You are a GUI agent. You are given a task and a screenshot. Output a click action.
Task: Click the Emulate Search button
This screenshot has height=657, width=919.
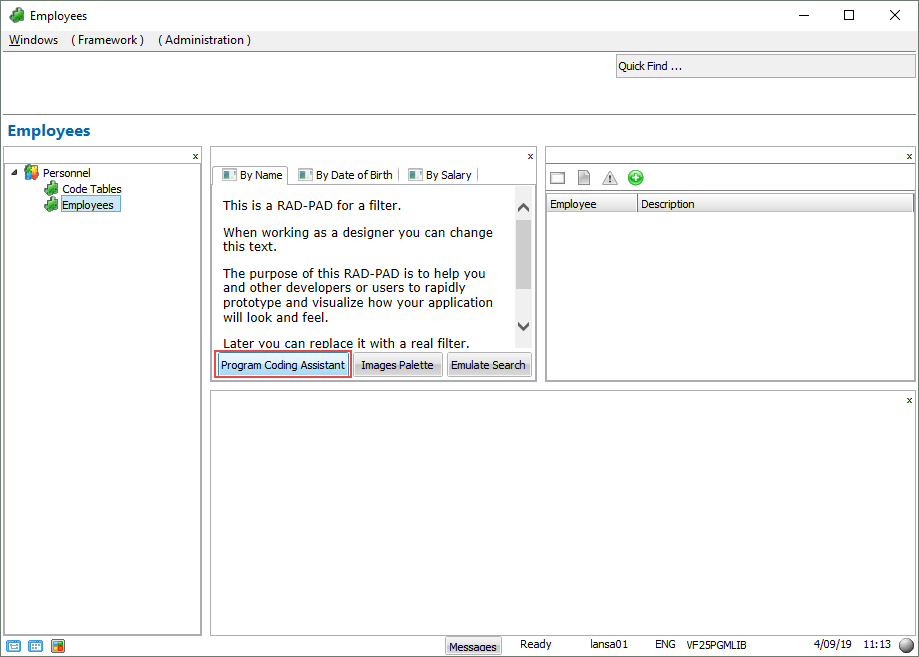tap(488, 365)
